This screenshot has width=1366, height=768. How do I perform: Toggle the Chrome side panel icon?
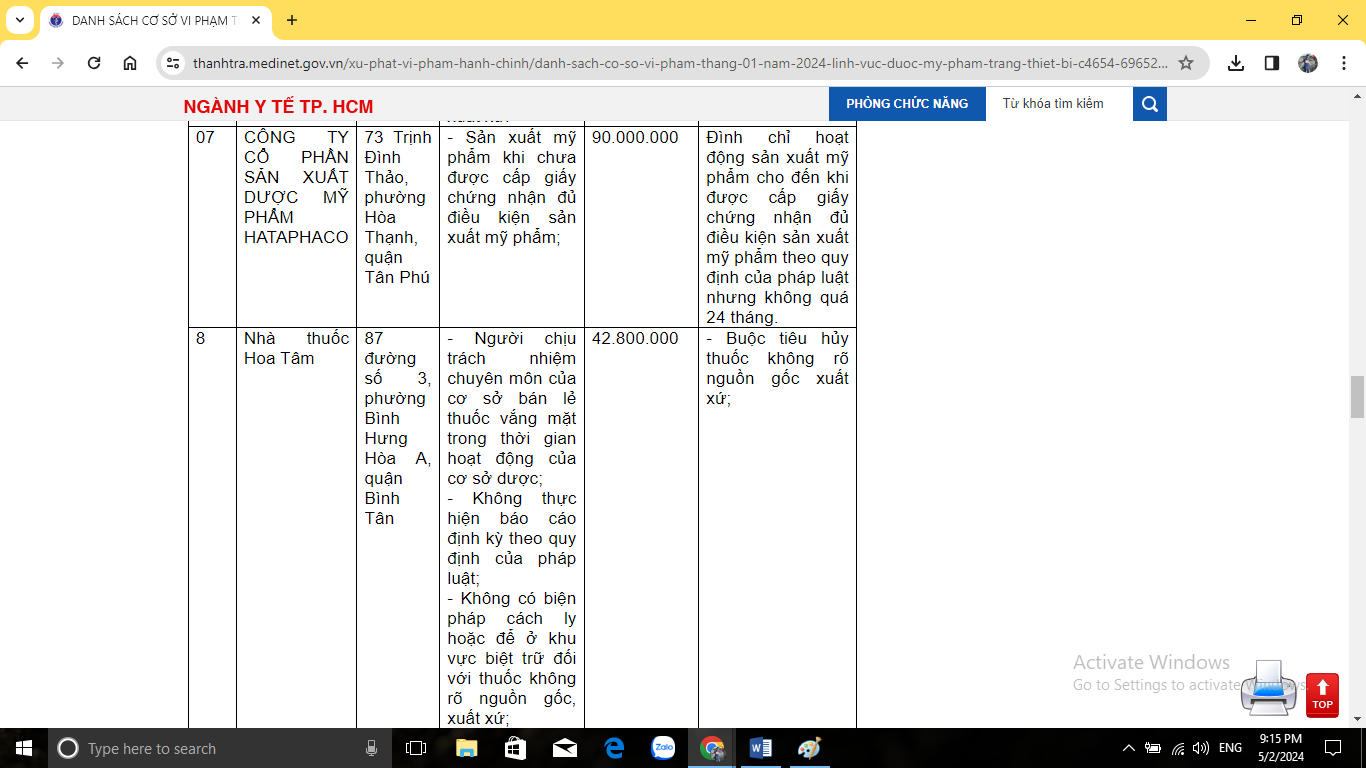pos(1272,63)
